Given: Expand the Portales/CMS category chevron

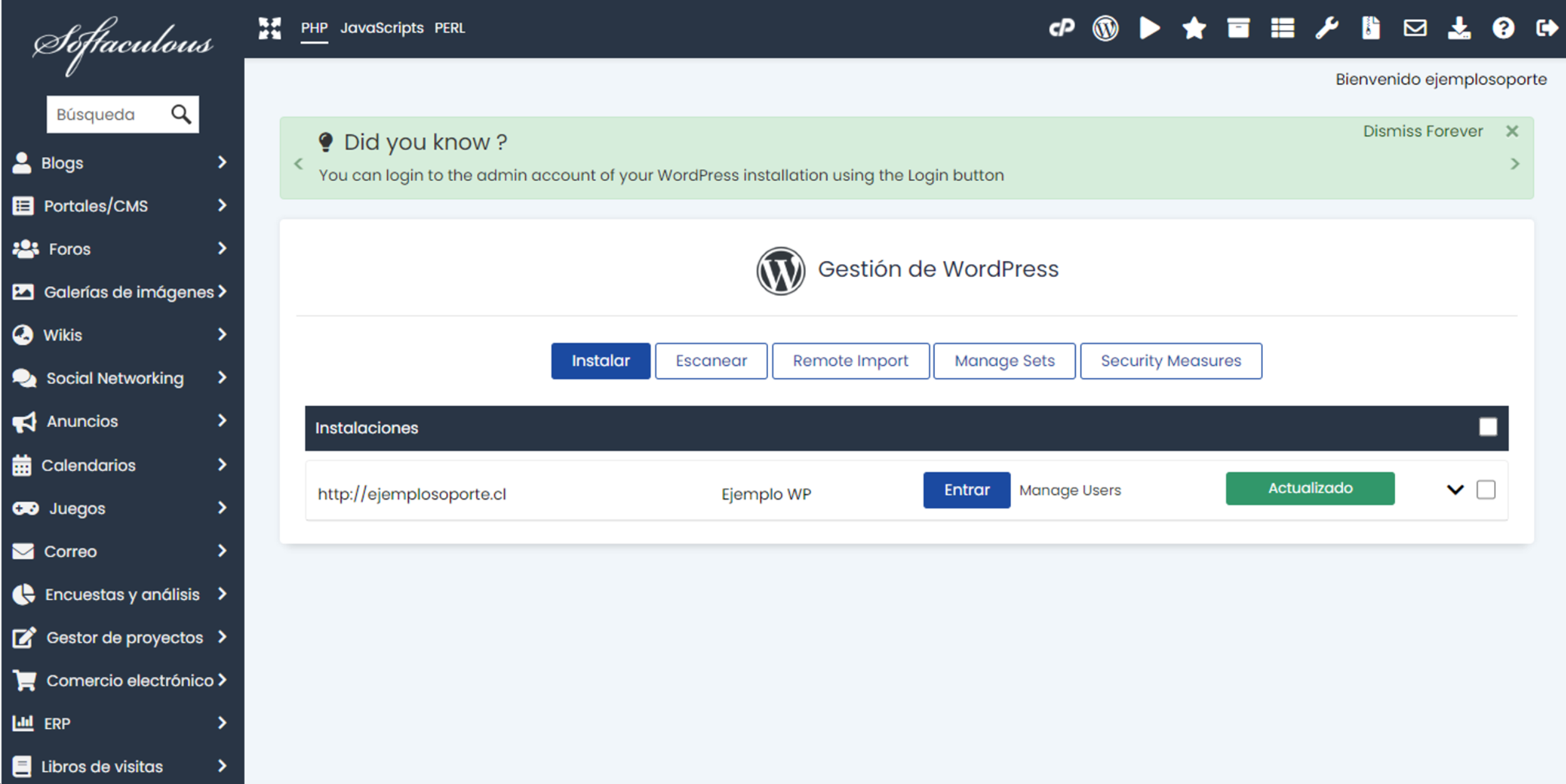Looking at the screenshot, I should coord(222,205).
